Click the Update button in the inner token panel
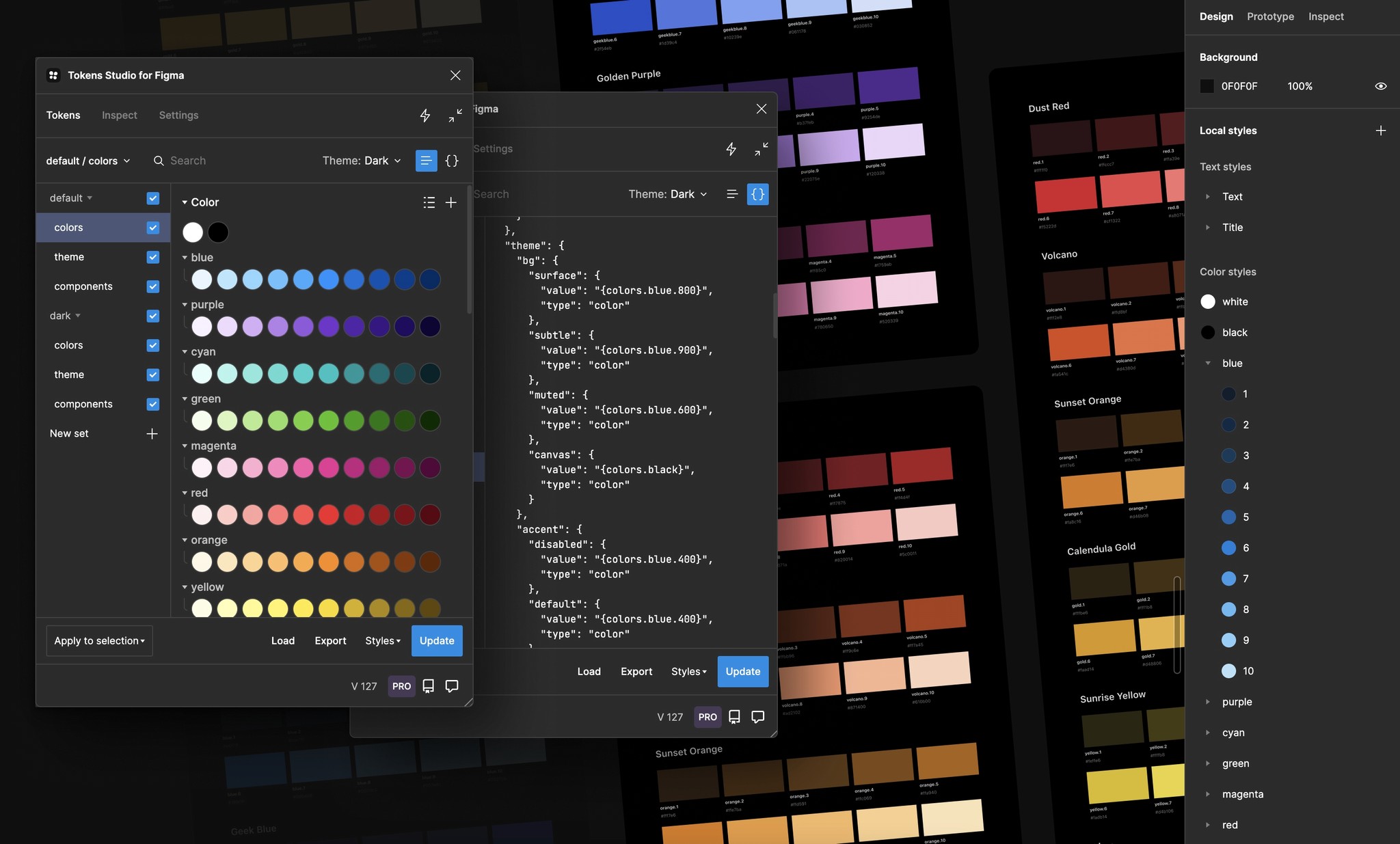Viewport: 1400px width, 844px height. point(742,671)
